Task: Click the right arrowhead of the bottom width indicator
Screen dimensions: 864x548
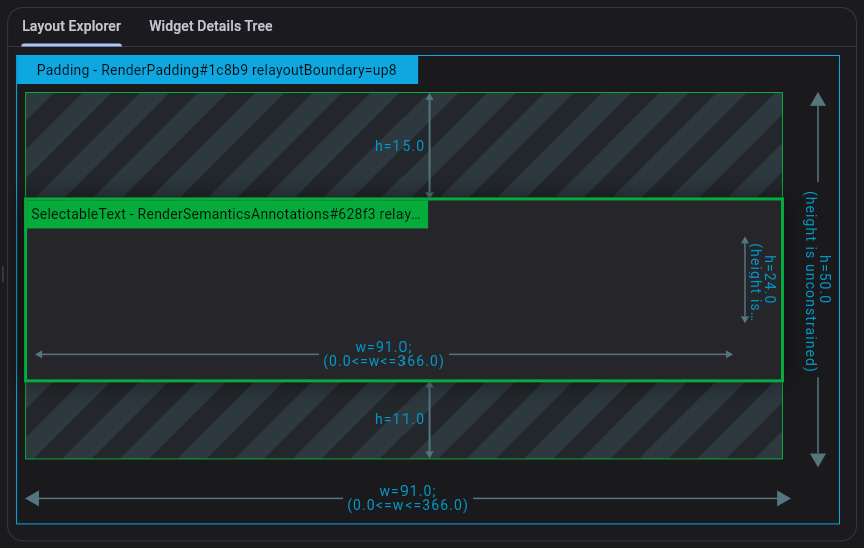Action: coord(784,498)
